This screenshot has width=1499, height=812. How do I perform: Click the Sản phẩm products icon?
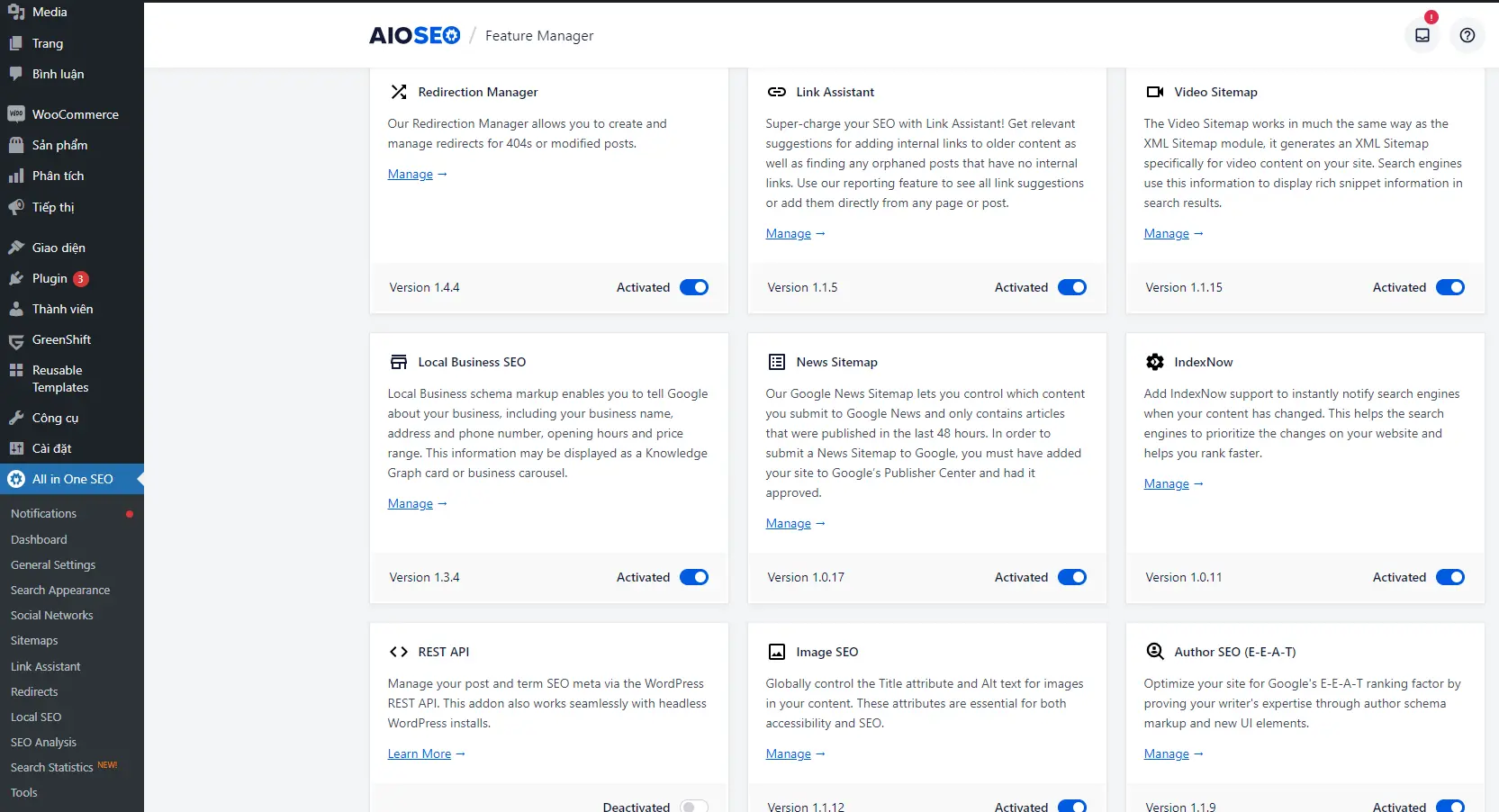16,145
